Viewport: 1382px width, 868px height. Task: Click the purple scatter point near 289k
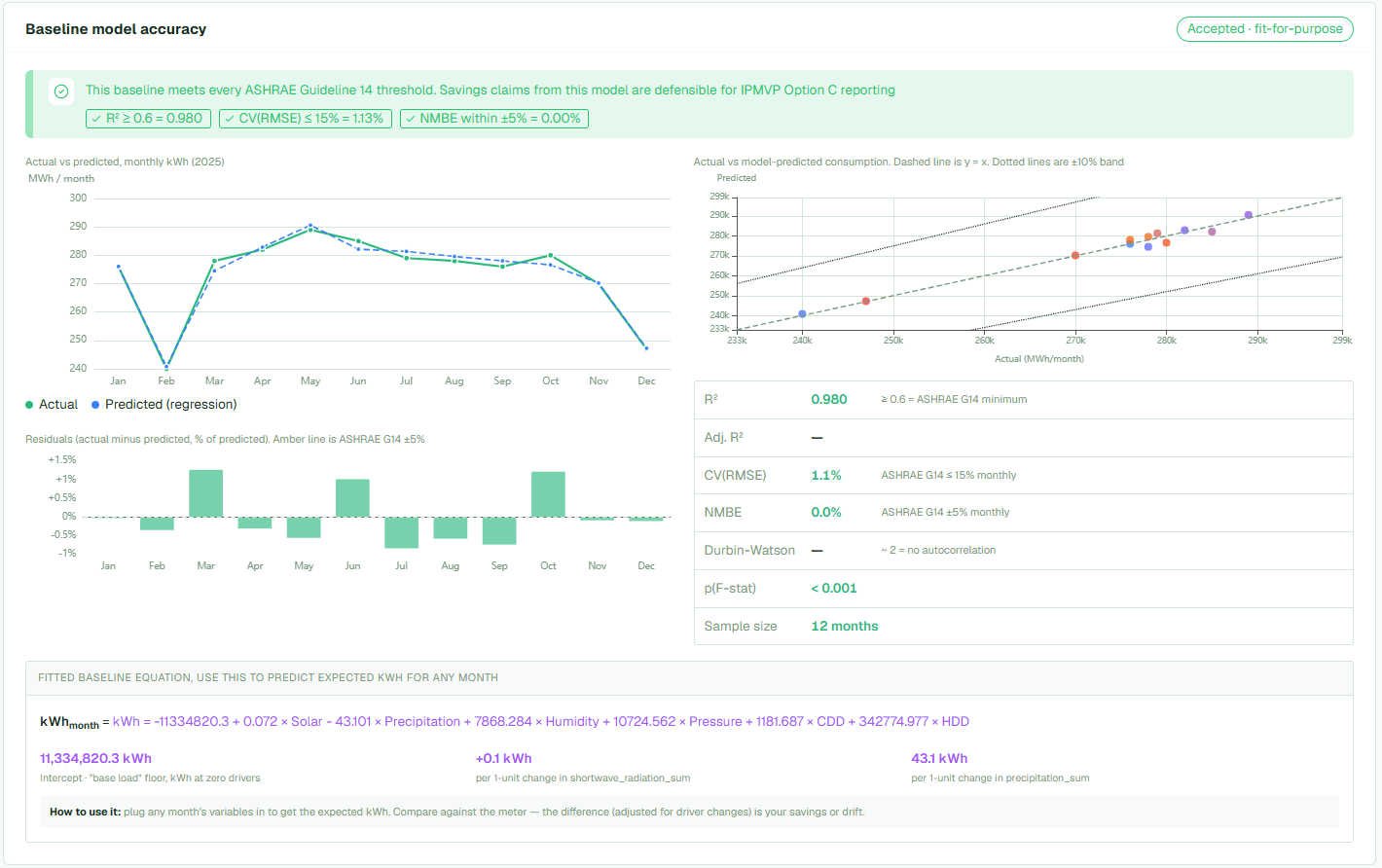pos(1249,216)
